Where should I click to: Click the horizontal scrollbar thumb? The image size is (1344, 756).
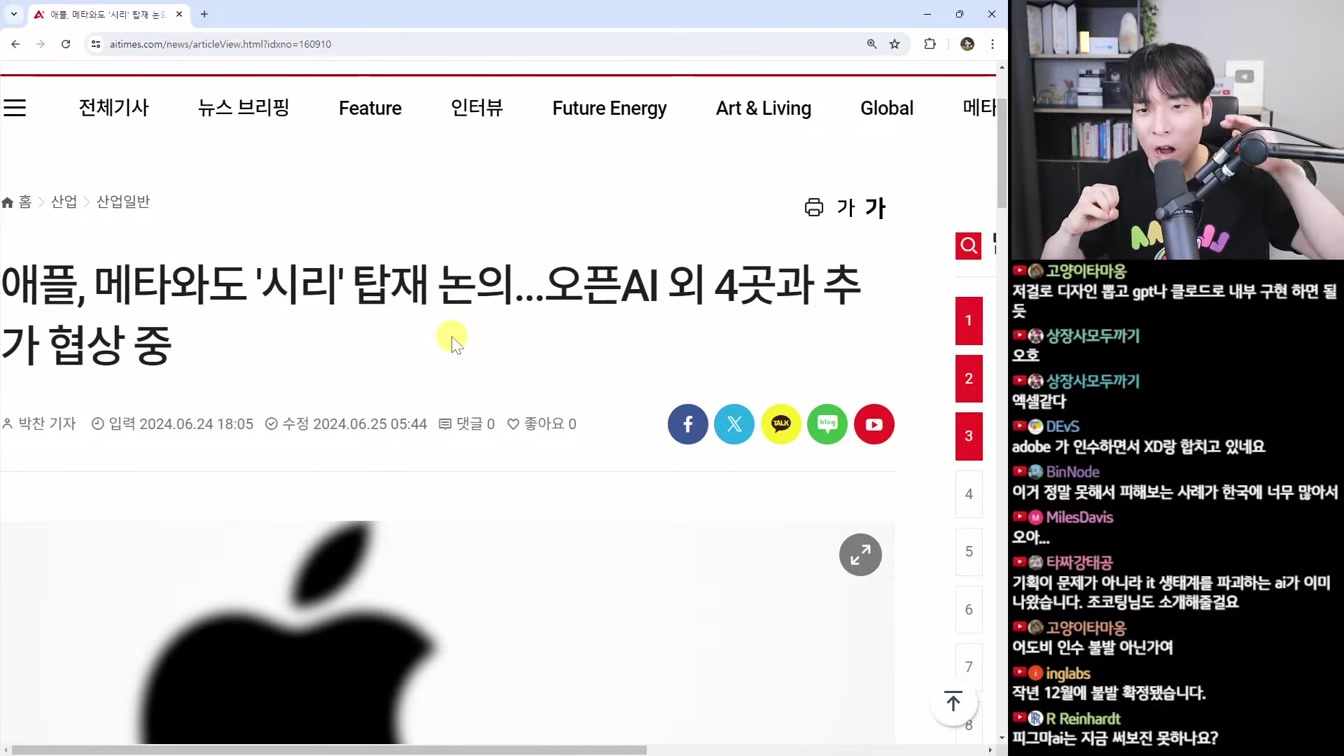[x=329, y=750]
